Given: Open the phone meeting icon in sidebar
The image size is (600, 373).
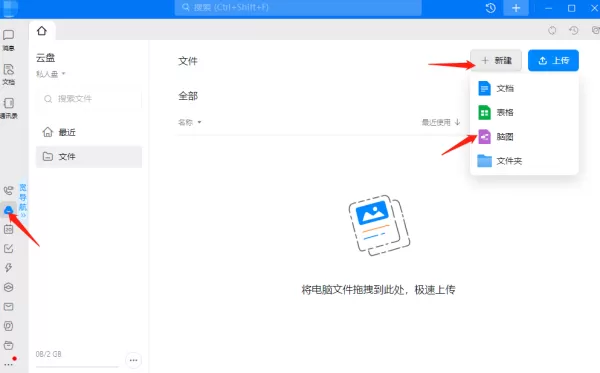Looking at the screenshot, I should [8, 191].
